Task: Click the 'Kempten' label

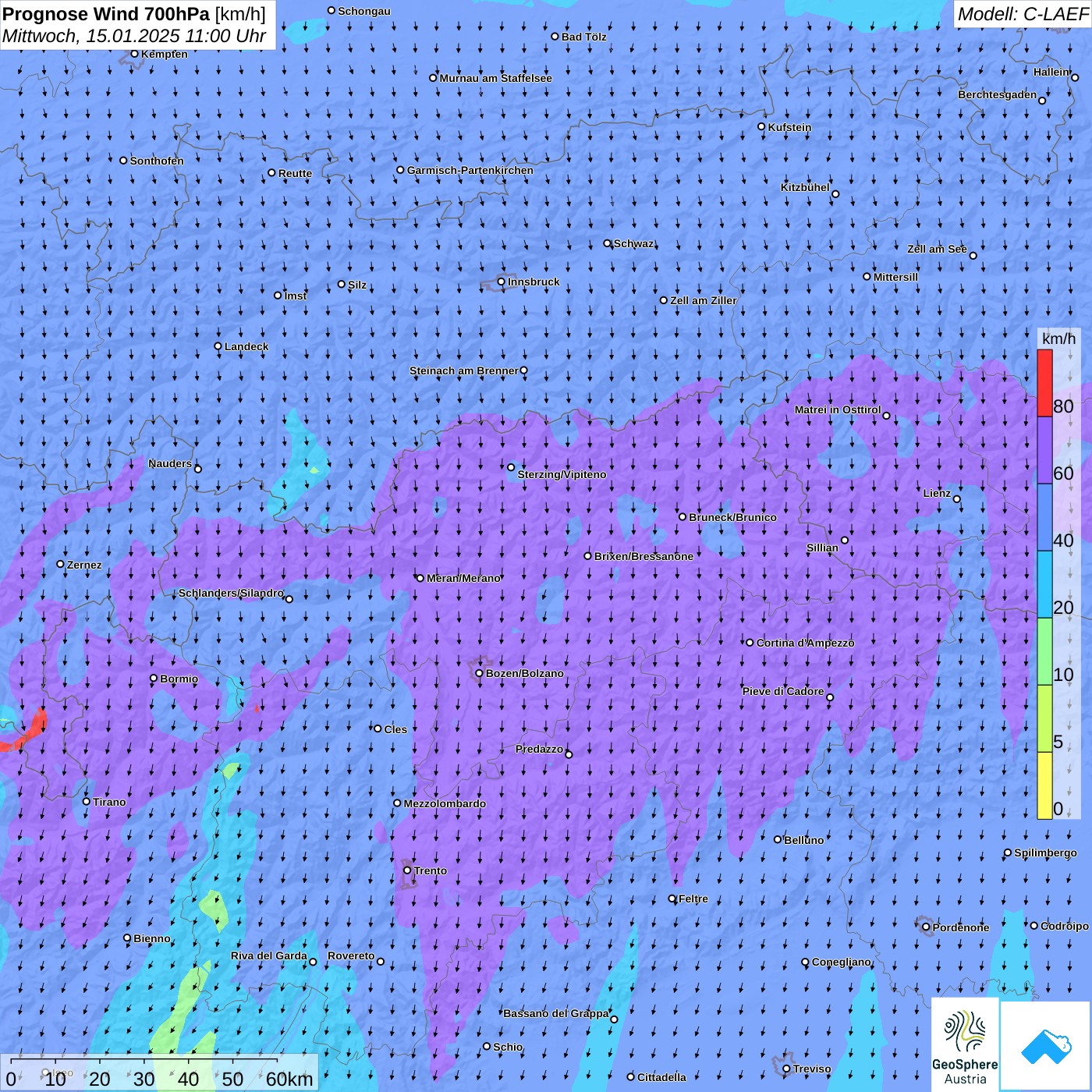Action: (165, 54)
